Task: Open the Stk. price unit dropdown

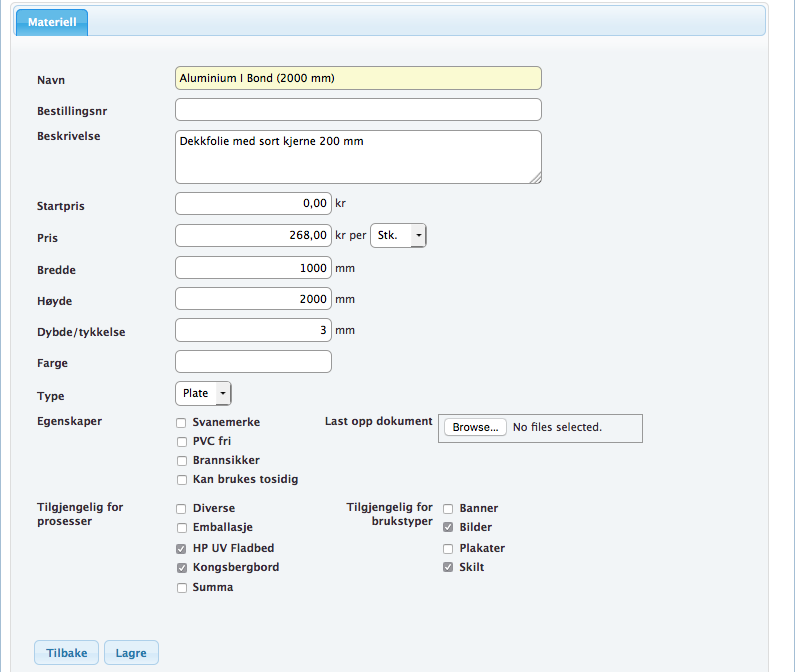Action: (398, 235)
